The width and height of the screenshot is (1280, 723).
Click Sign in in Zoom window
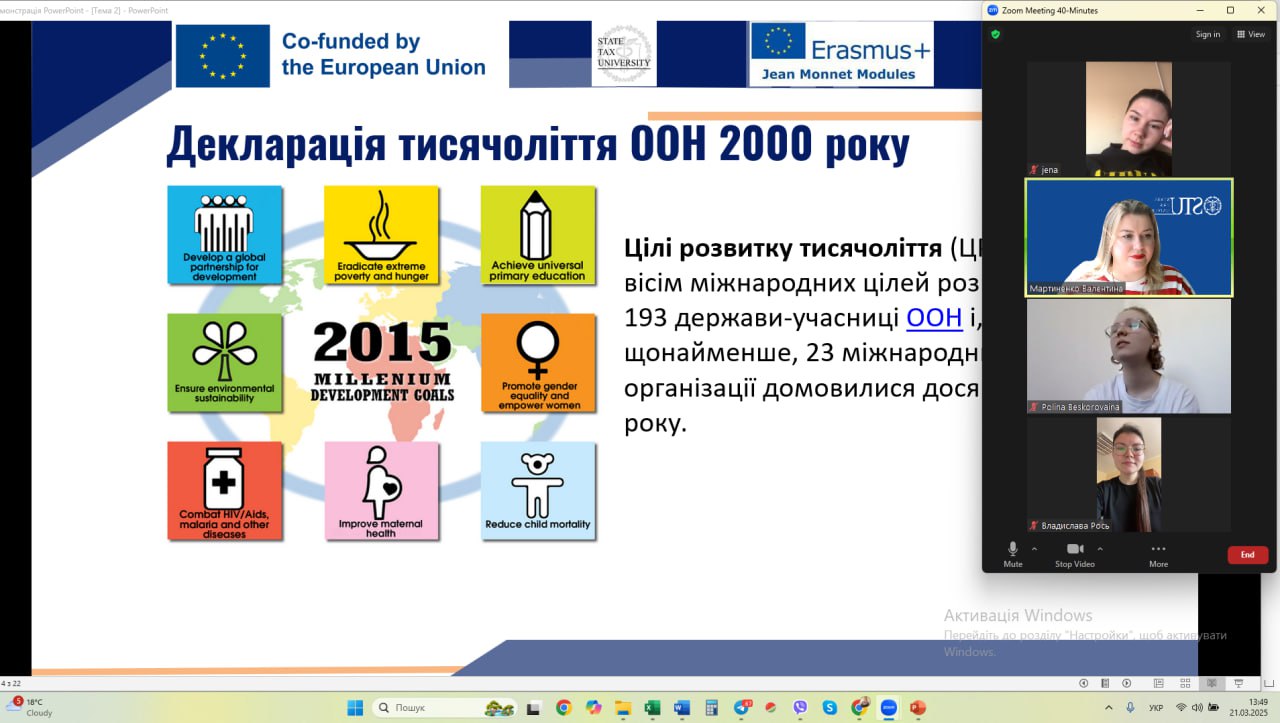tap(1208, 34)
